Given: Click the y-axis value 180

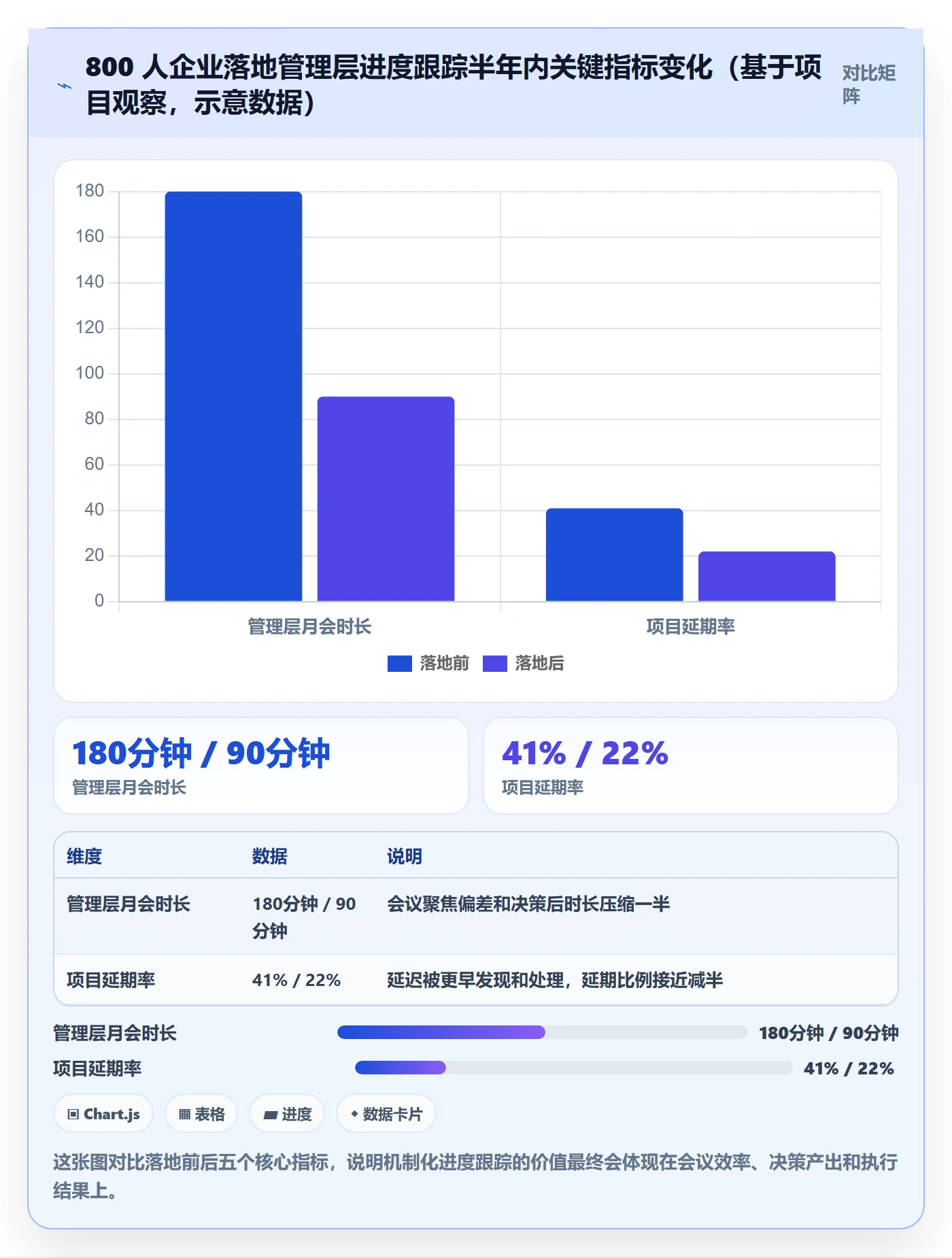Looking at the screenshot, I should click(90, 191).
